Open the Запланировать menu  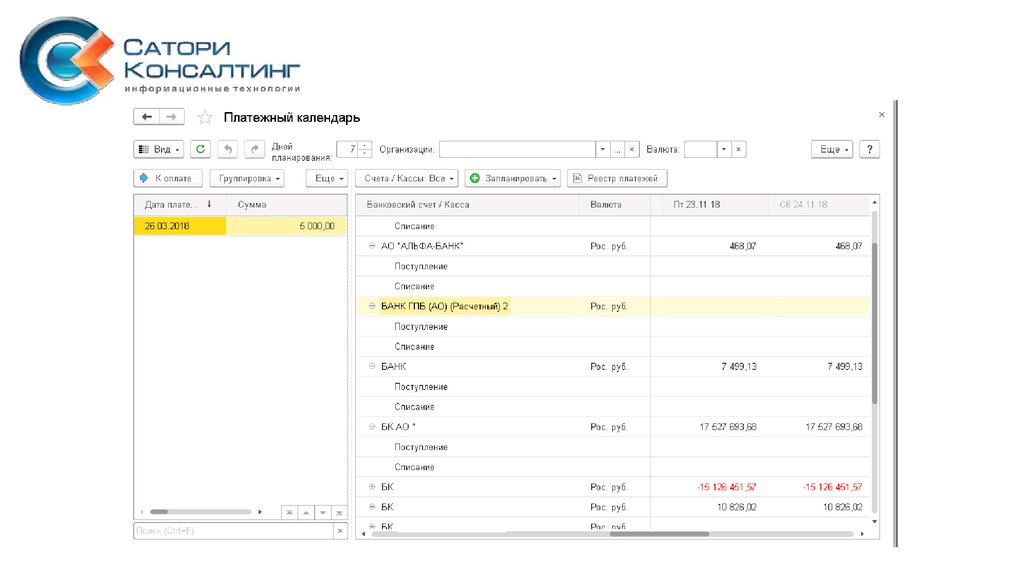click(514, 178)
